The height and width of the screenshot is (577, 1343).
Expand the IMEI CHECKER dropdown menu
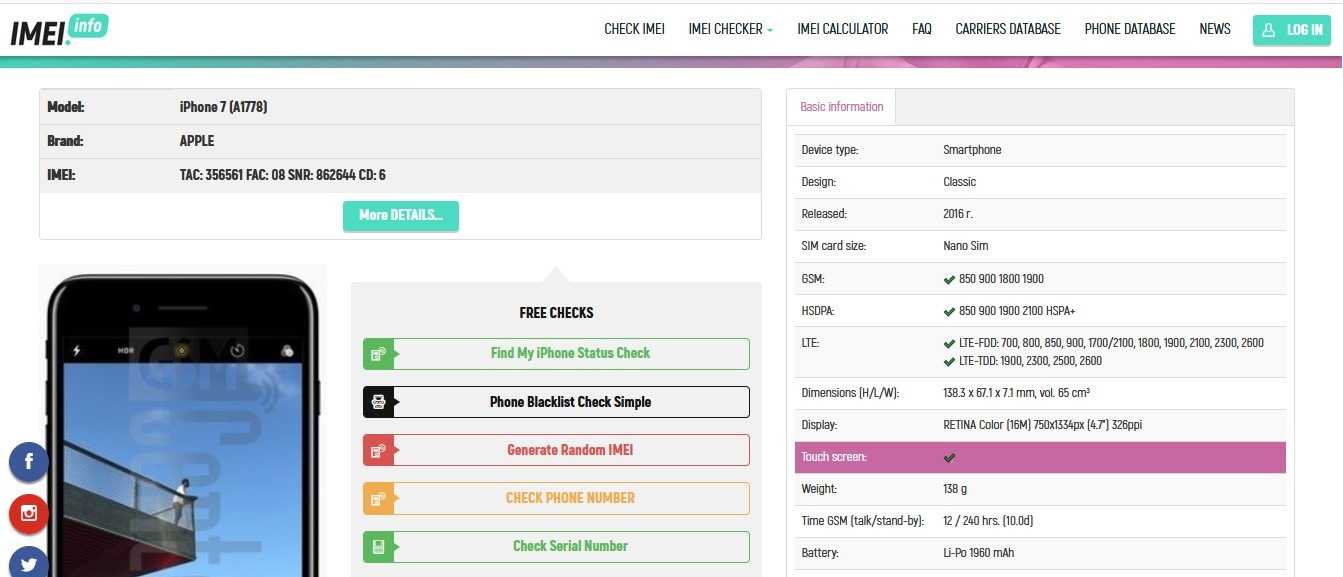[x=730, y=29]
